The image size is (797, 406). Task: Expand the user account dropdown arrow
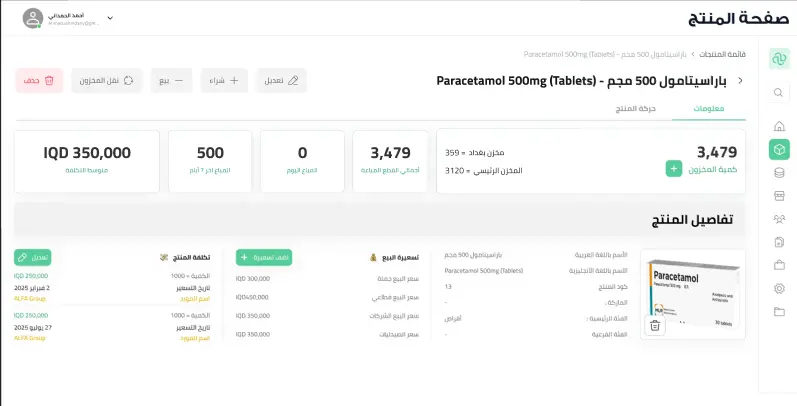coord(110,18)
